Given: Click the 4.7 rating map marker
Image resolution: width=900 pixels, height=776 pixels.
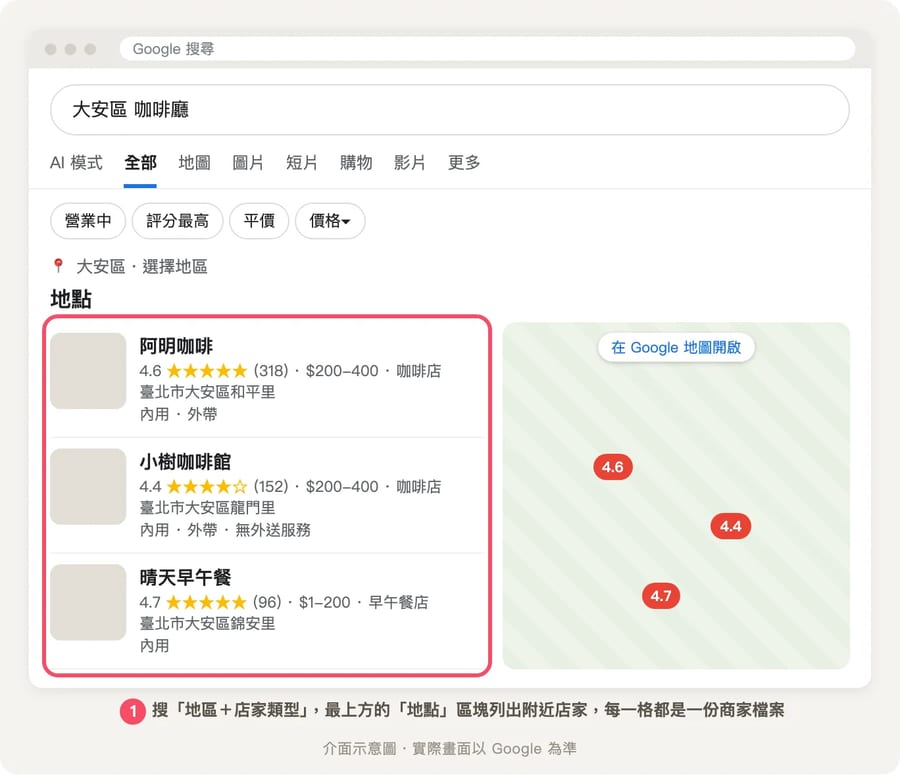Looking at the screenshot, I should pos(661,596).
